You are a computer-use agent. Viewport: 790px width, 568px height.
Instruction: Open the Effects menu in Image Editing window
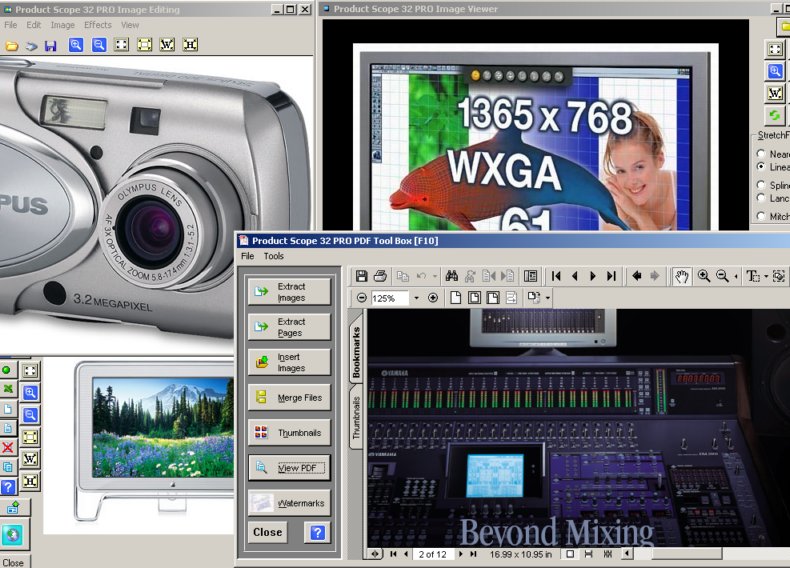pyautogui.click(x=98, y=25)
